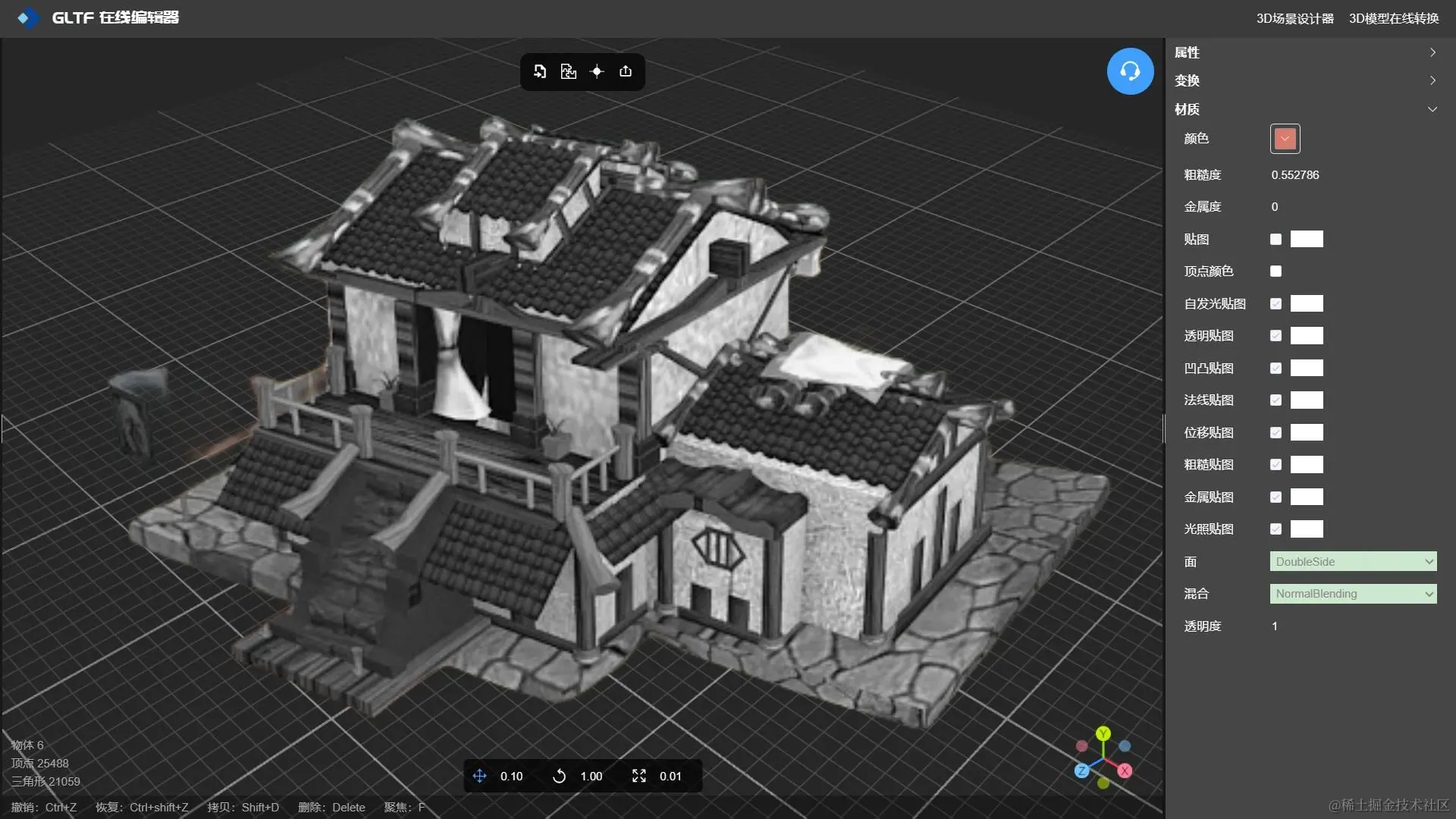Open the 3D模型在线转换 link
The image size is (1456, 819).
tap(1393, 18)
